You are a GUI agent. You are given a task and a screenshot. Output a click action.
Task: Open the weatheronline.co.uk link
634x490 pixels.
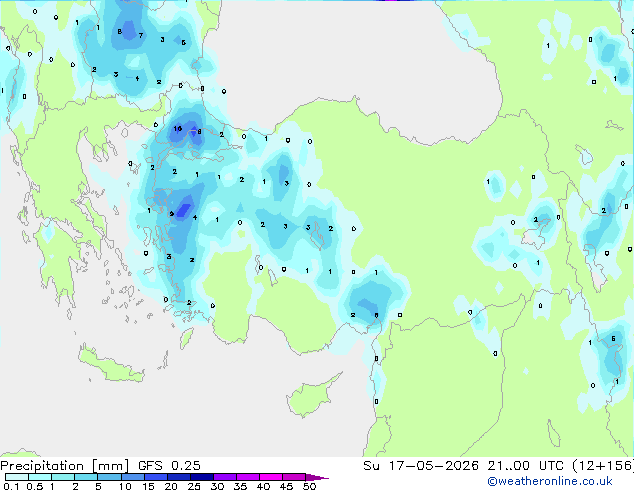550,481
